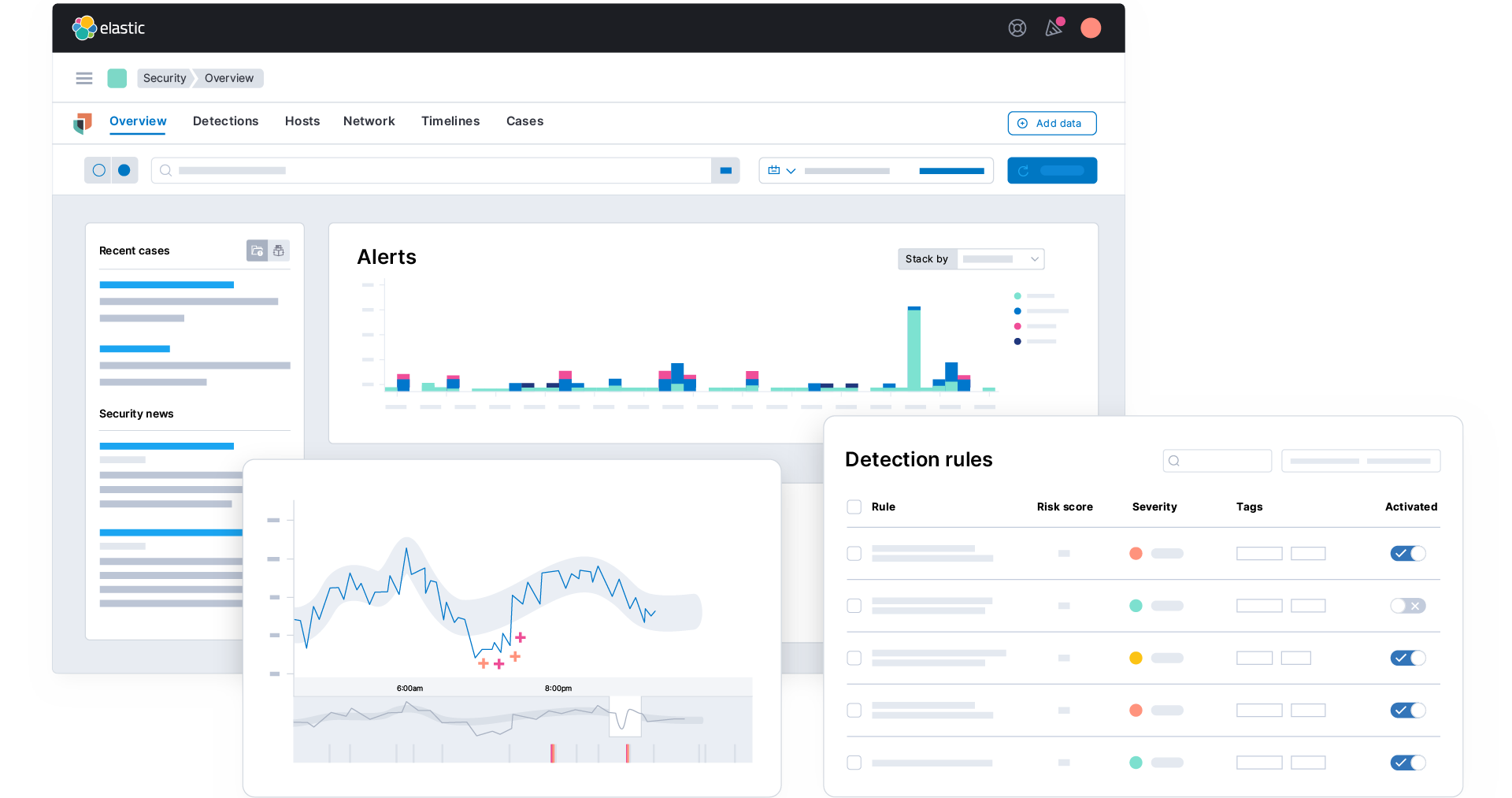Click the search magnifier in query bar
The width and height of the screenshot is (1512, 798).
point(165,170)
